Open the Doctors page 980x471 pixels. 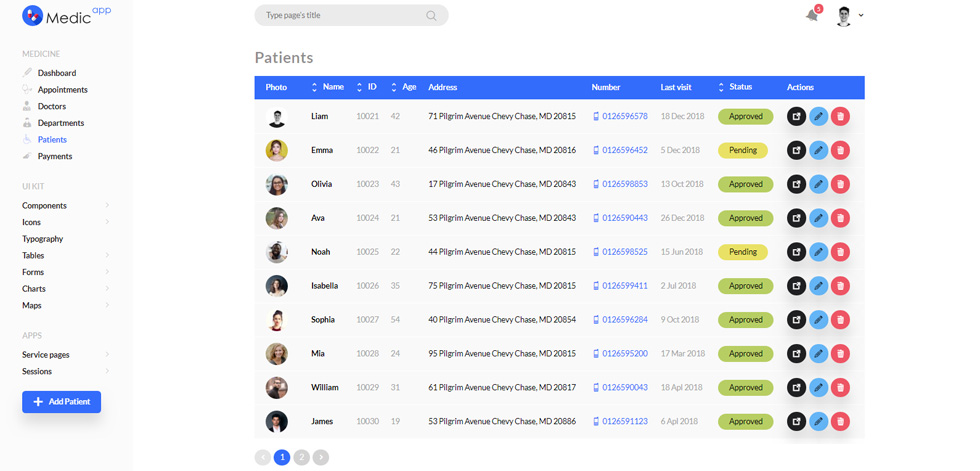51,106
